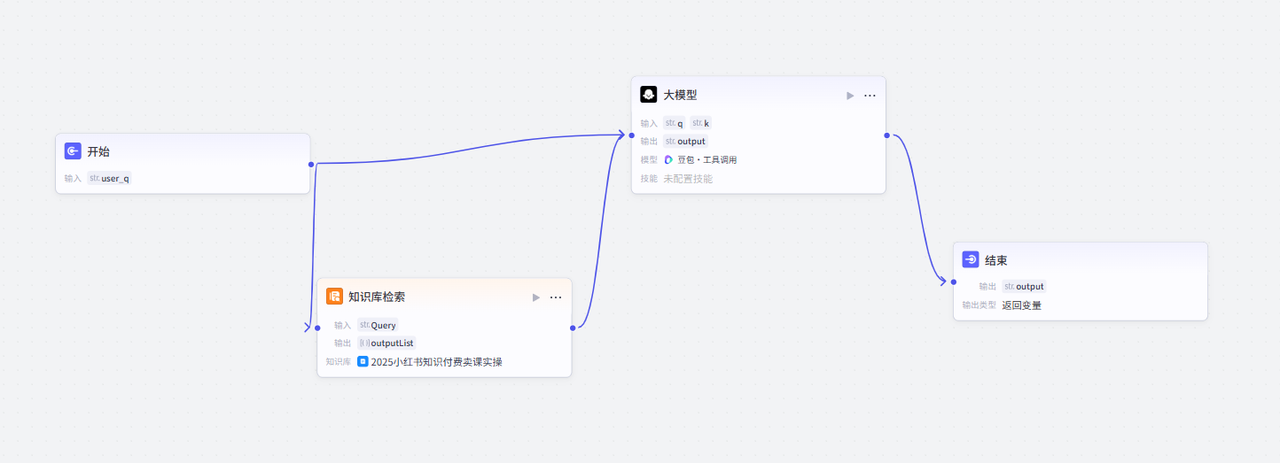Run the 大模型 node with play icon
The height and width of the screenshot is (463, 1280).
[850, 96]
